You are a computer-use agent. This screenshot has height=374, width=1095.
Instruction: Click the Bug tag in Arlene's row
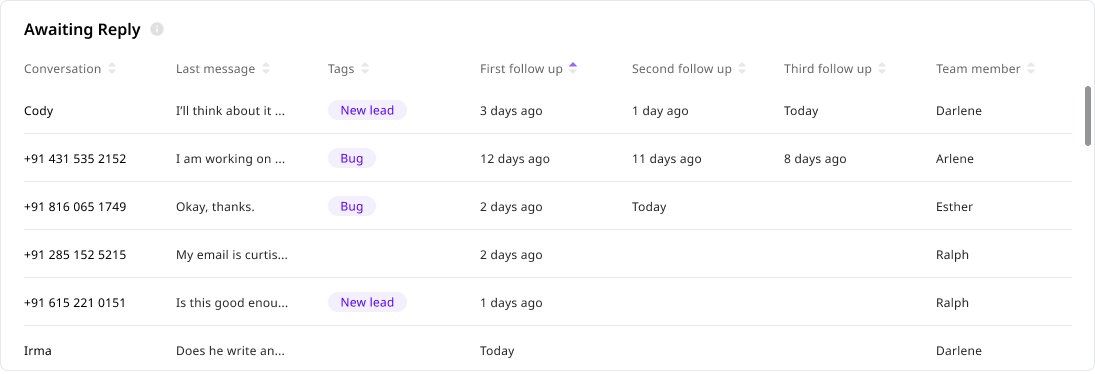click(352, 158)
